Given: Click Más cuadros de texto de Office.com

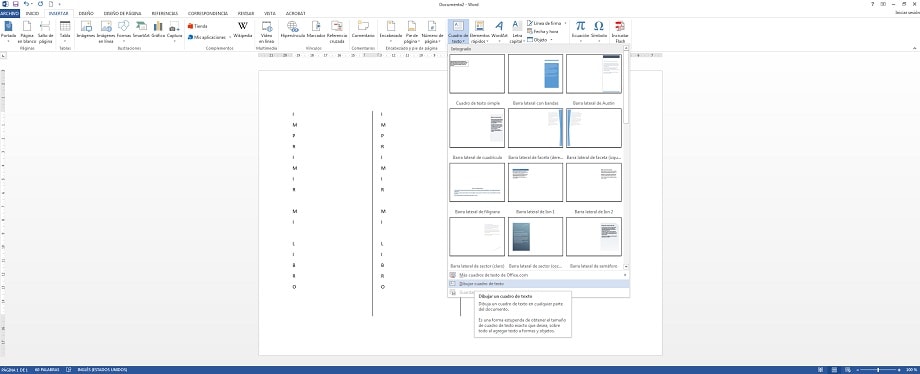Looking at the screenshot, I should pos(538,275).
